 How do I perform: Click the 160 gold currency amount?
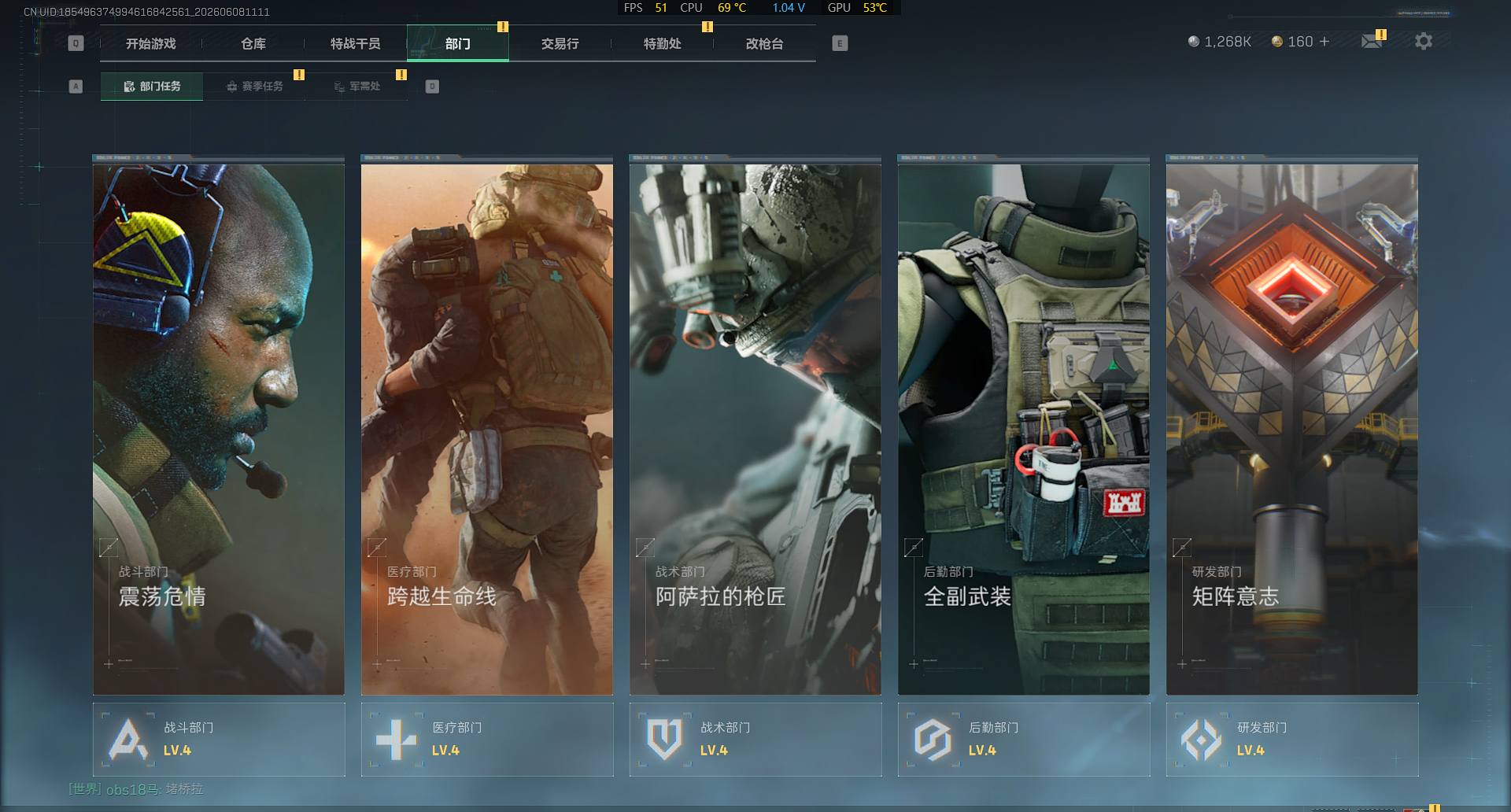point(1300,42)
